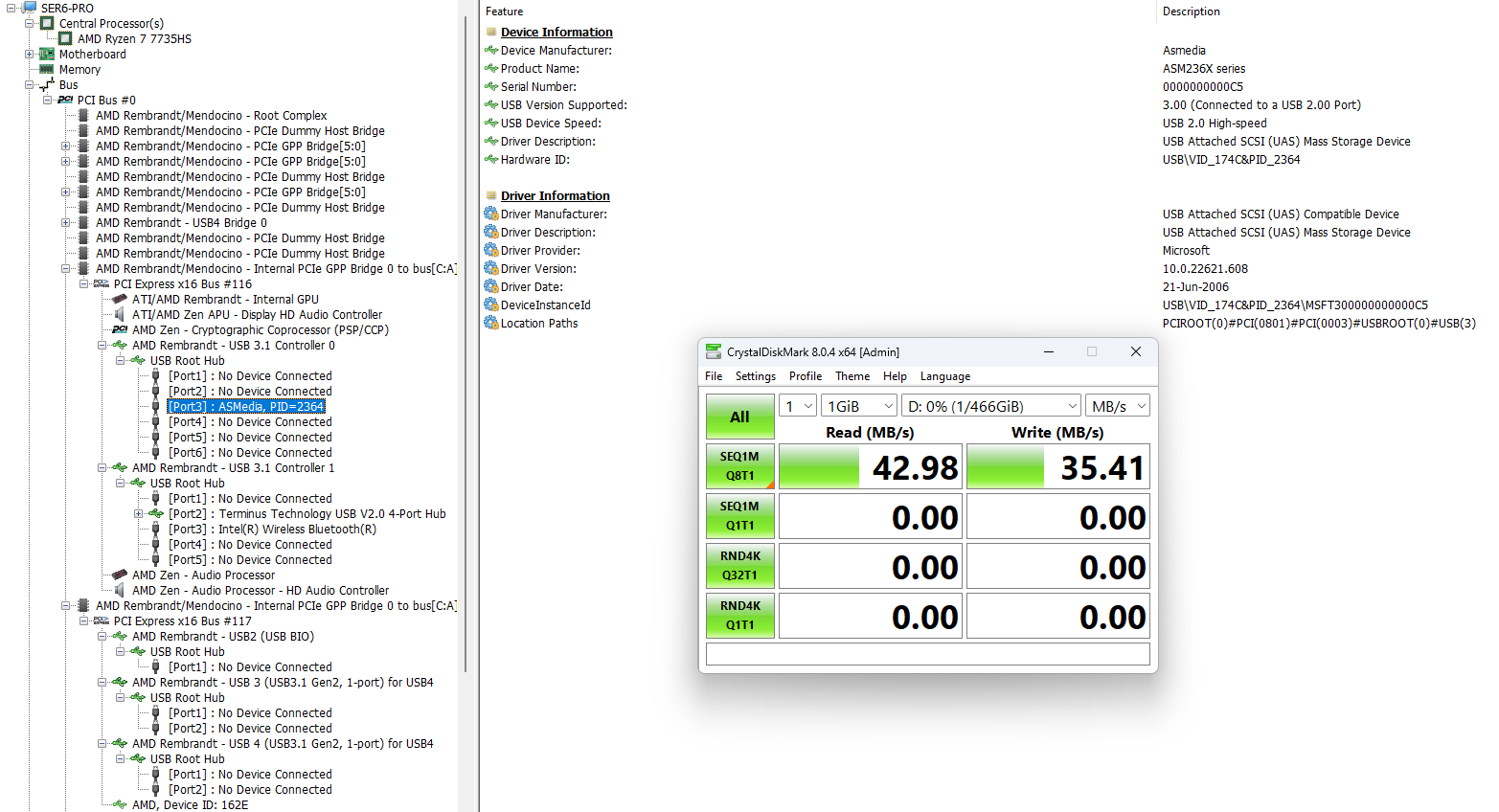Image resolution: width=1499 pixels, height=812 pixels.
Task: Select the AMD, Device ID: 162E entry
Action: [x=190, y=804]
